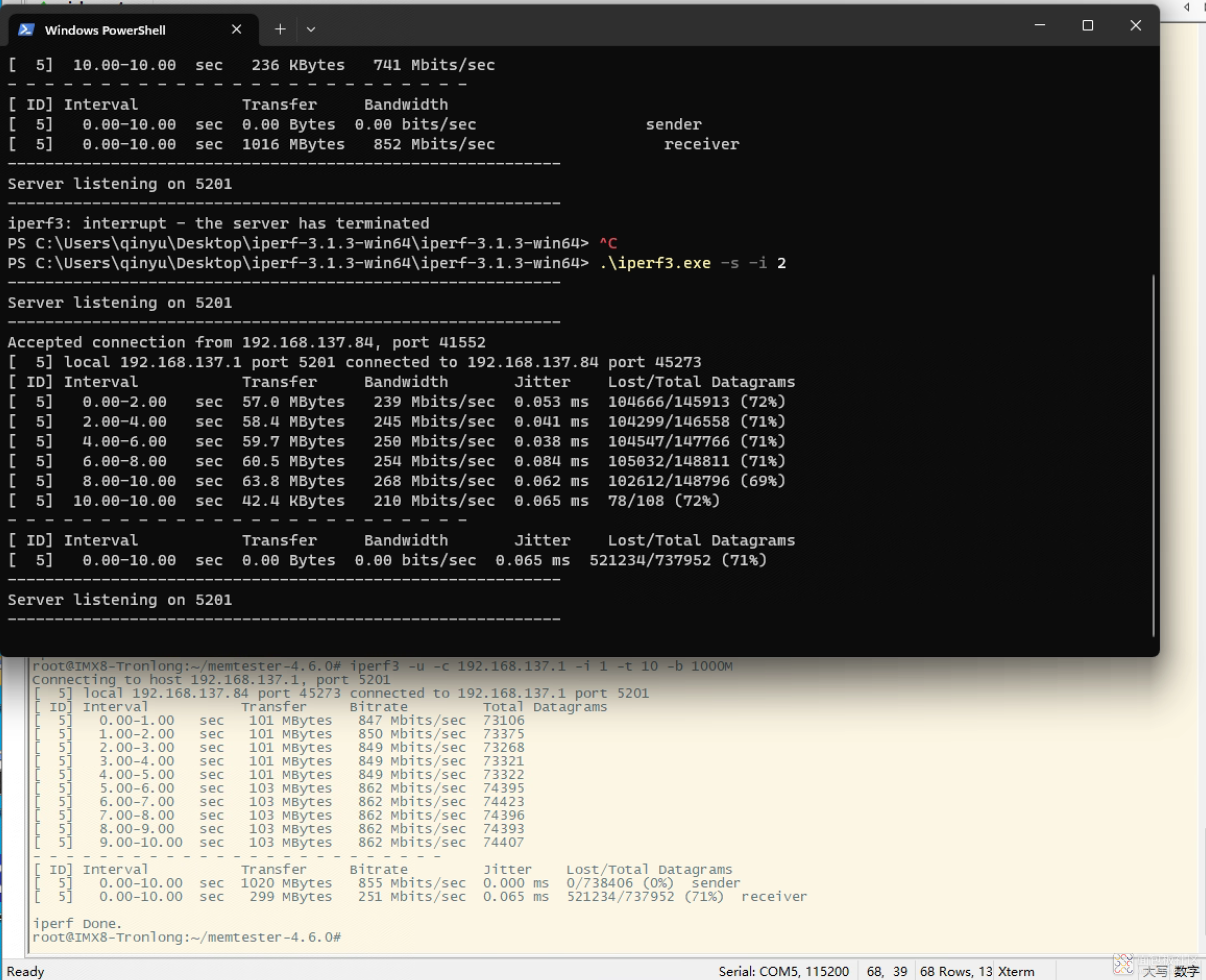Click "Serial: COM5, 115200" status entry

[x=784, y=971]
